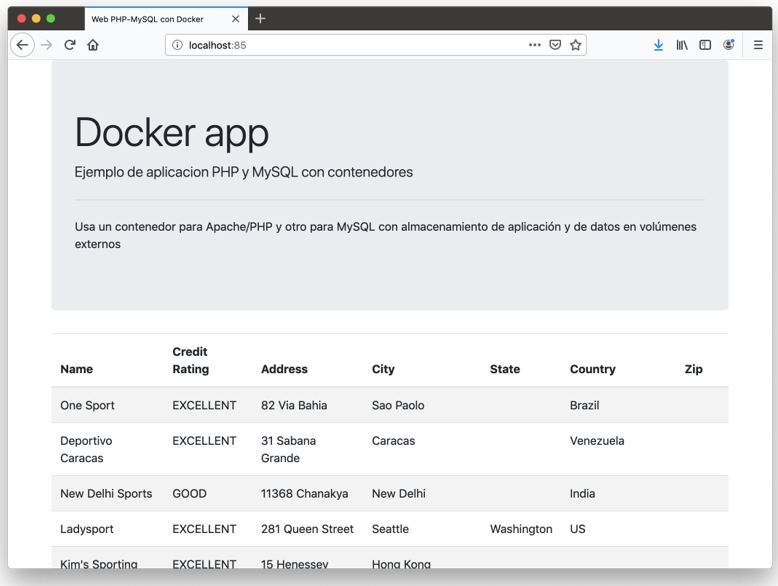Select the Deportivo Caracas name cell

[x=86, y=450]
